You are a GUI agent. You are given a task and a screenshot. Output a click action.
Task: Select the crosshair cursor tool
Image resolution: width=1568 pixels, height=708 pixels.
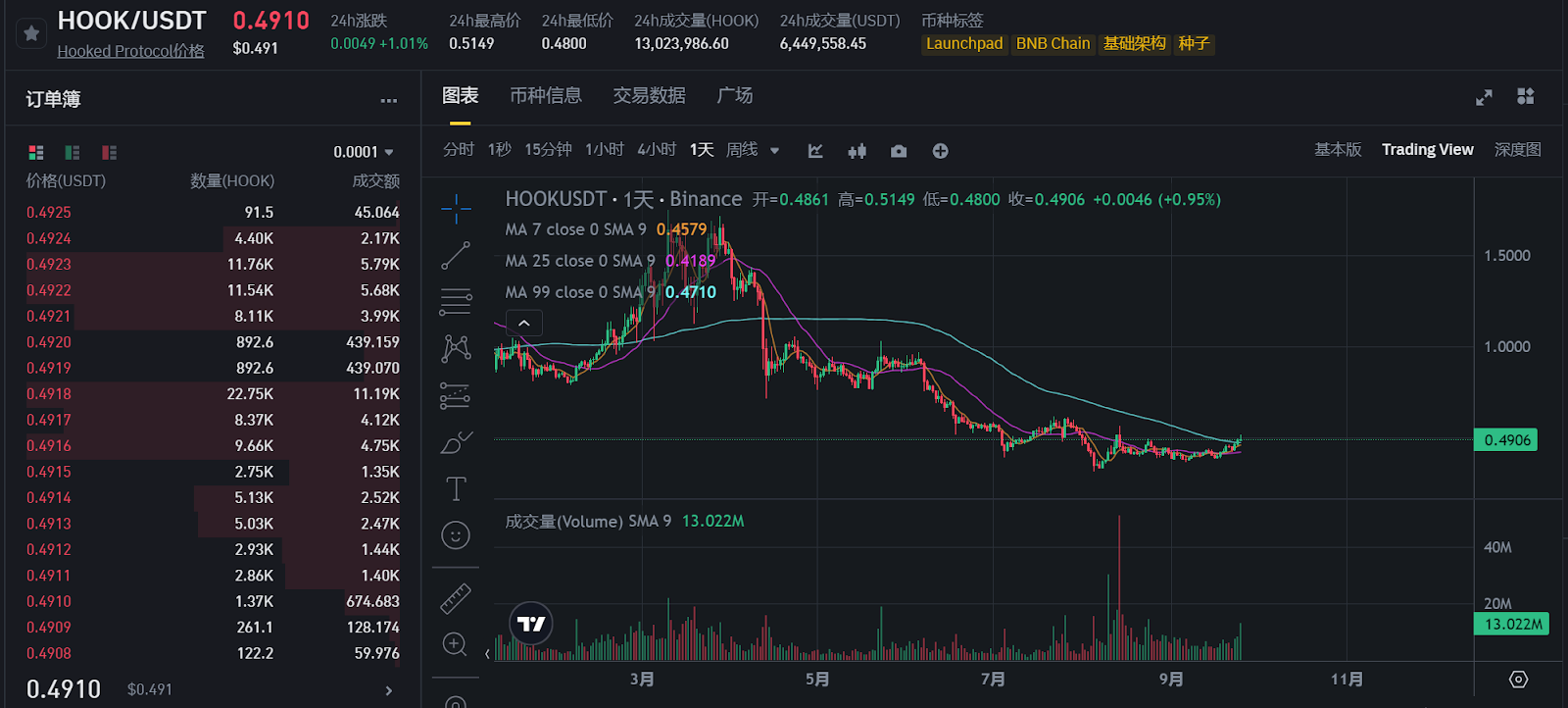[x=456, y=209]
